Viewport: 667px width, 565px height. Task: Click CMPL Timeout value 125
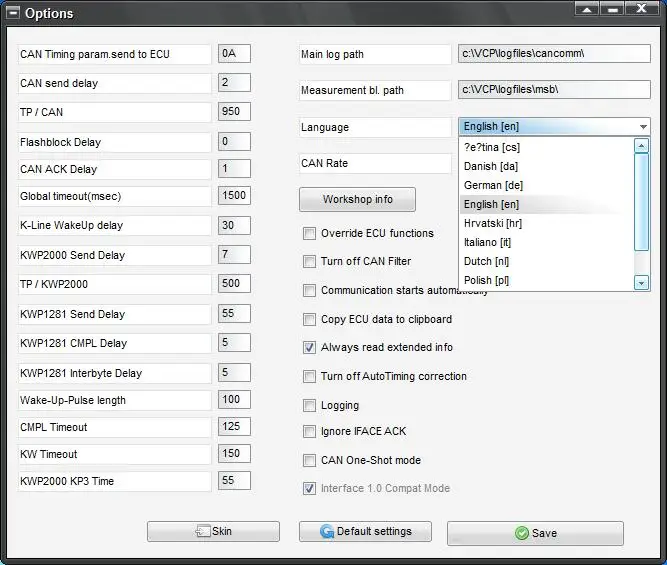pyautogui.click(x=234, y=426)
